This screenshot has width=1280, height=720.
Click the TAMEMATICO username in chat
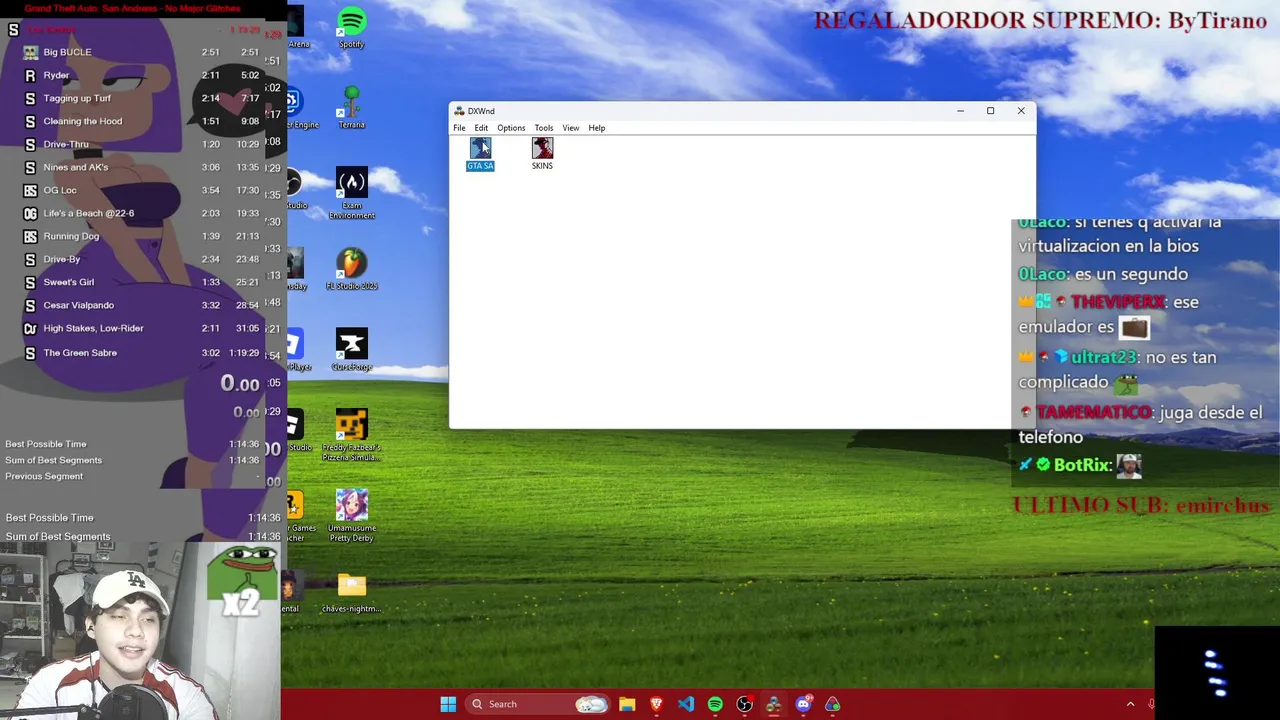pos(1093,412)
